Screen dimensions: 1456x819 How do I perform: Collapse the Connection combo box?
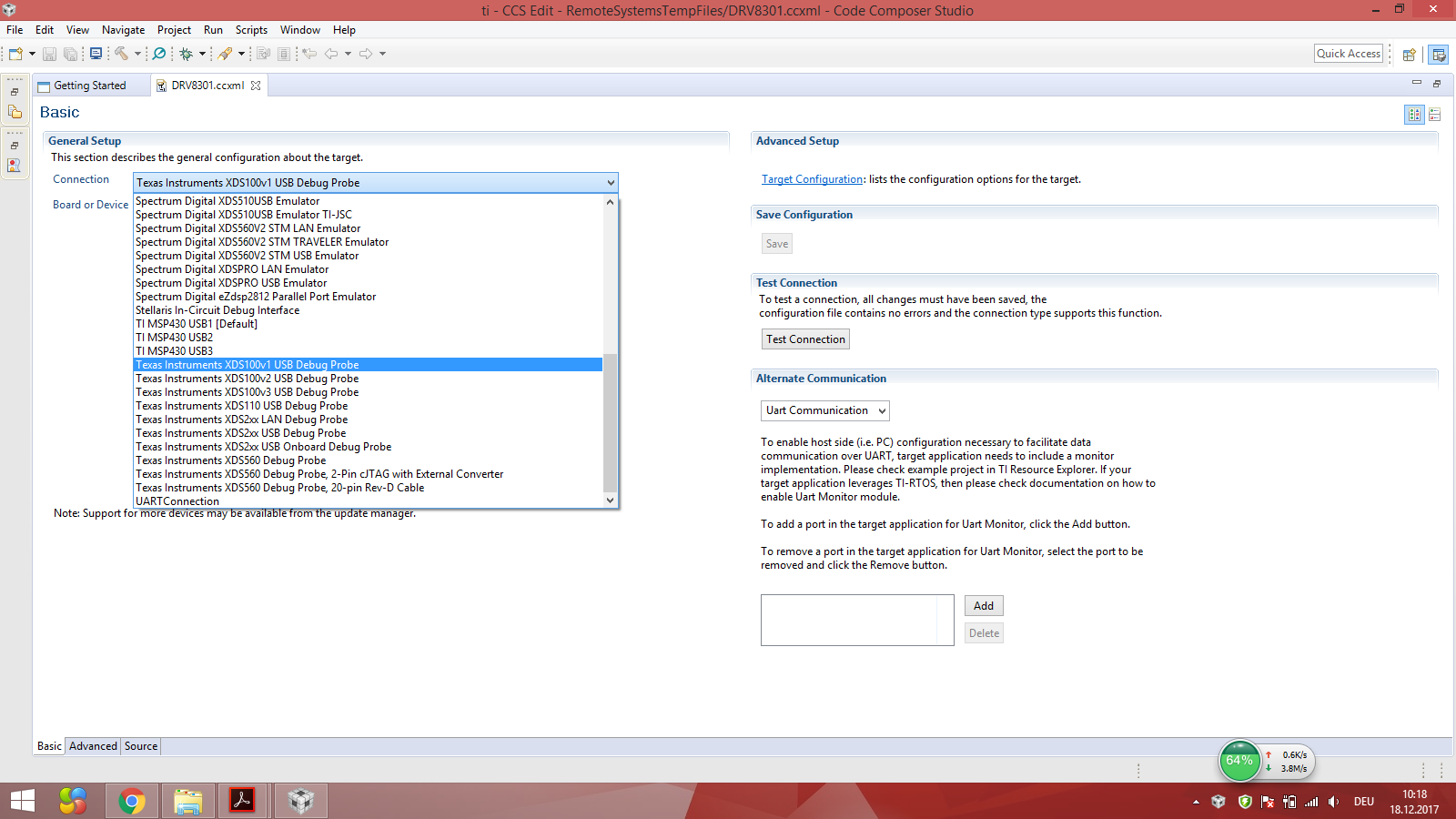[611, 183]
